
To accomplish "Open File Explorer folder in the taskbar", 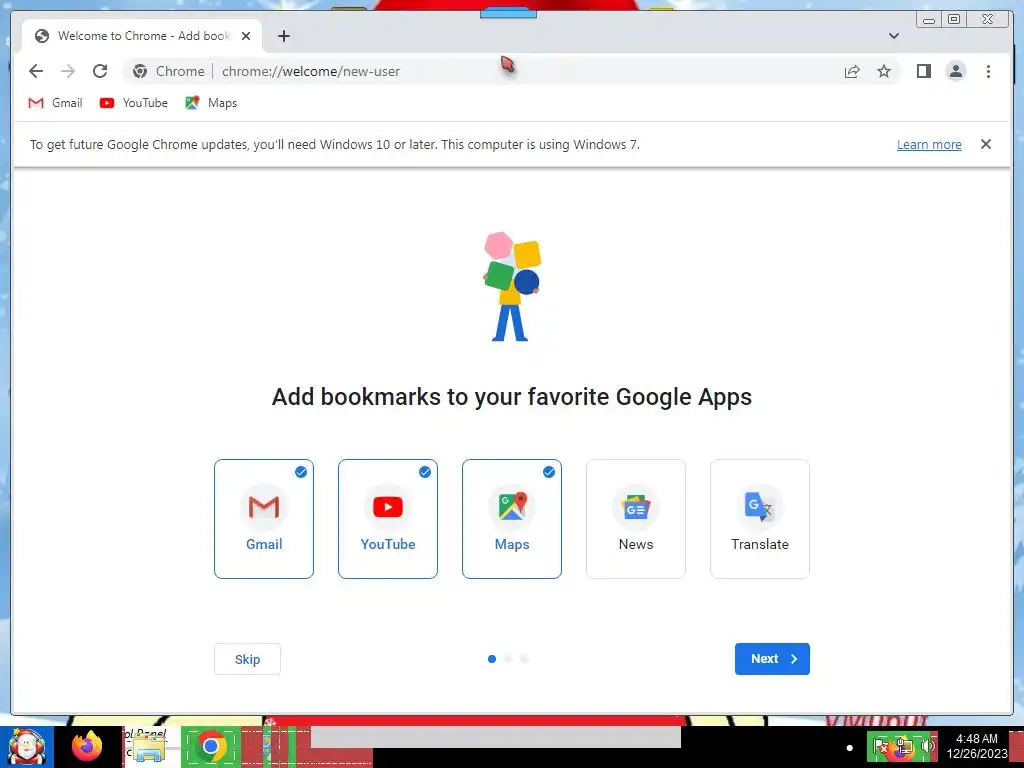I will pos(149,747).
